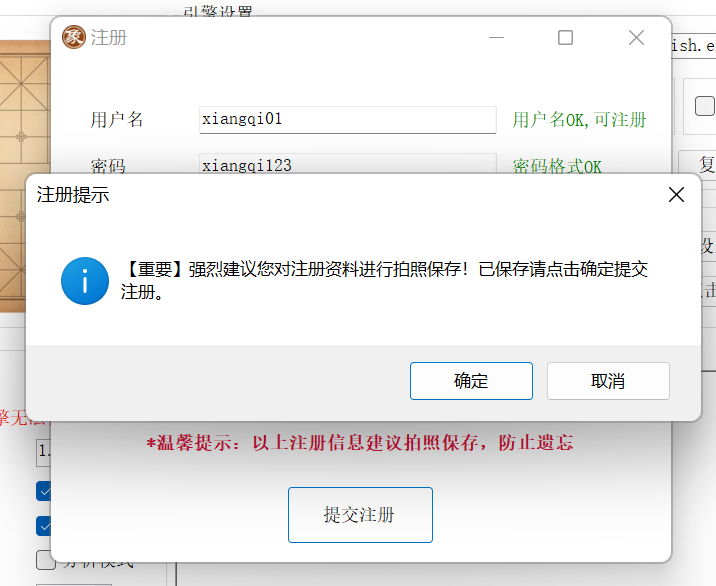This screenshot has width=716, height=586.
Task: Click the 用户名OK,可注册 status text
Action: [579, 120]
